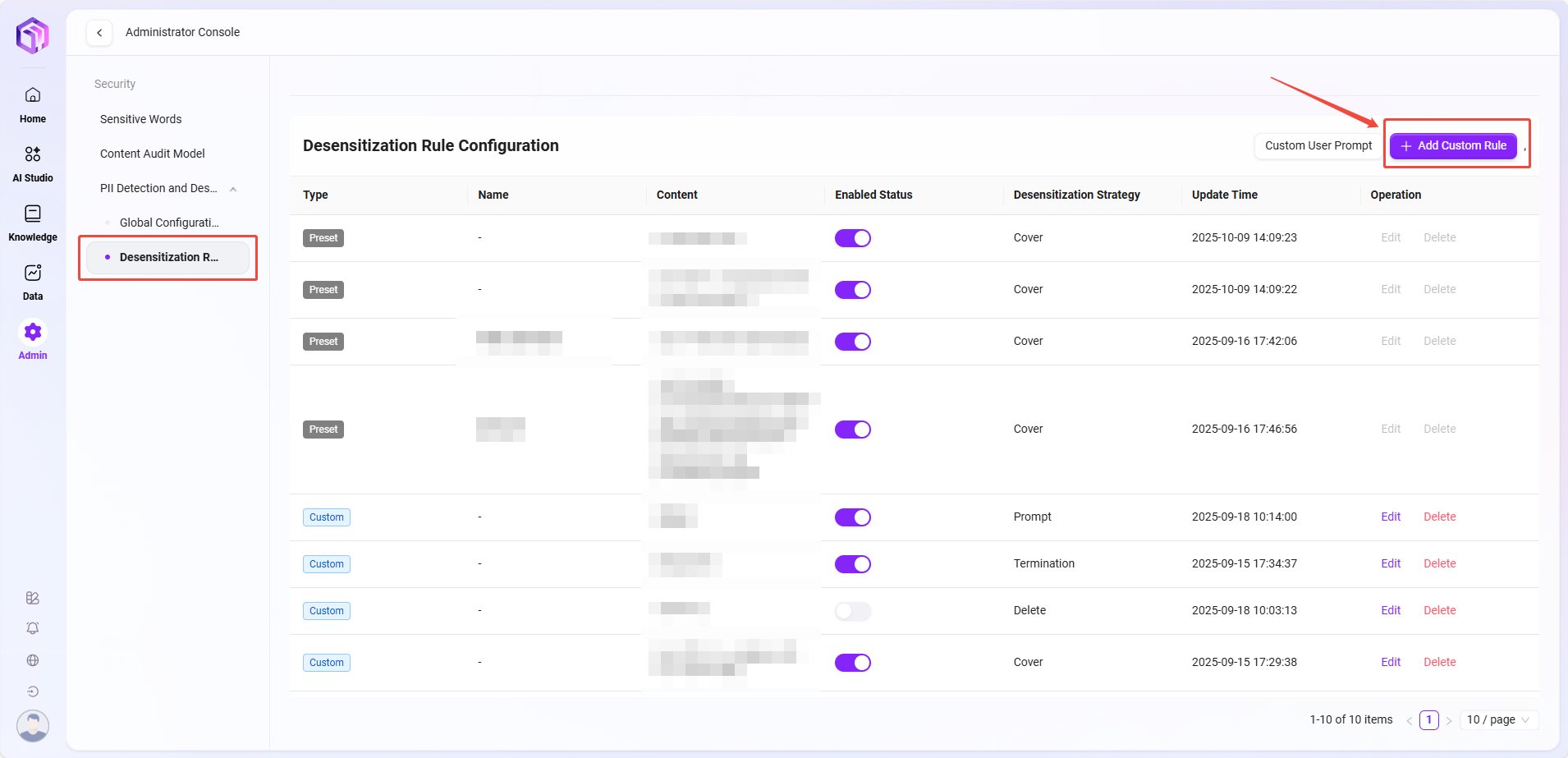The width and height of the screenshot is (1568, 758).
Task: Click the user avatar picture
Action: [33, 725]
